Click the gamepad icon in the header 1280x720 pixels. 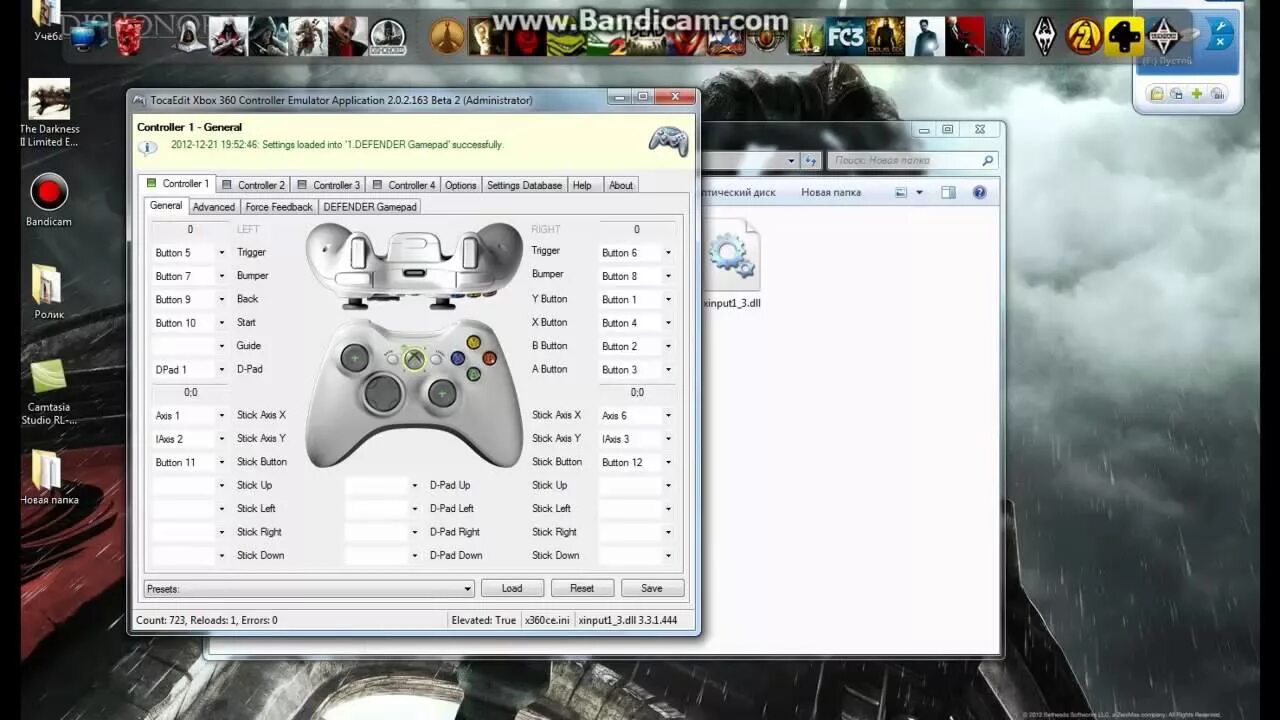668,140
